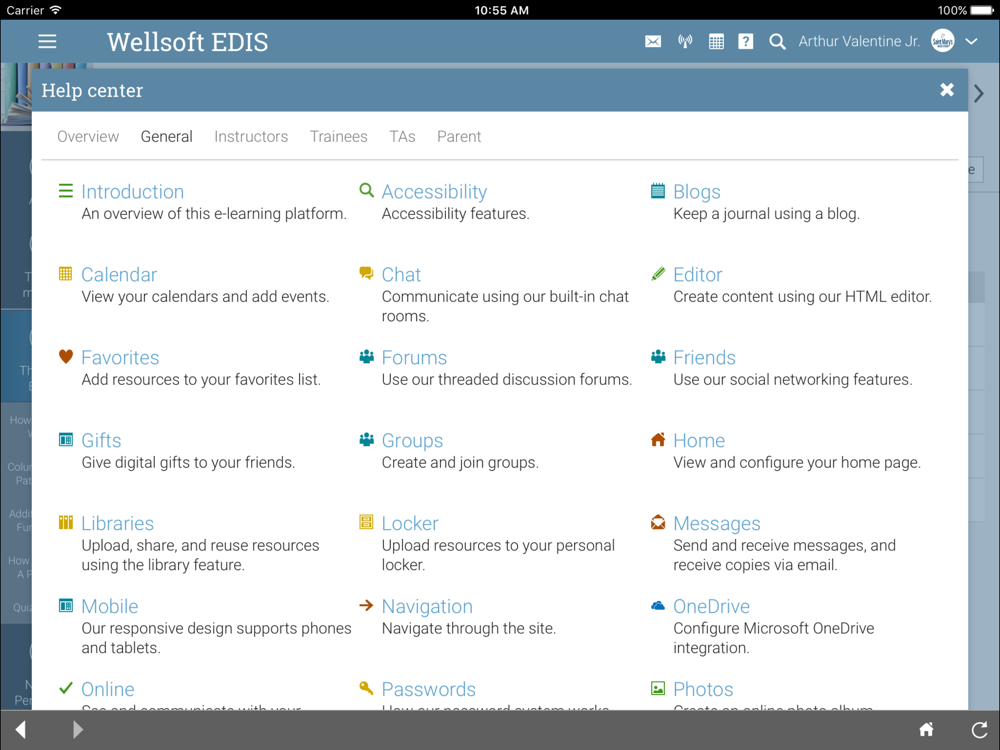Tap the reload icon in bottom bar
Viewport: 1000px width, 750px height.
[x=980, y=729]
